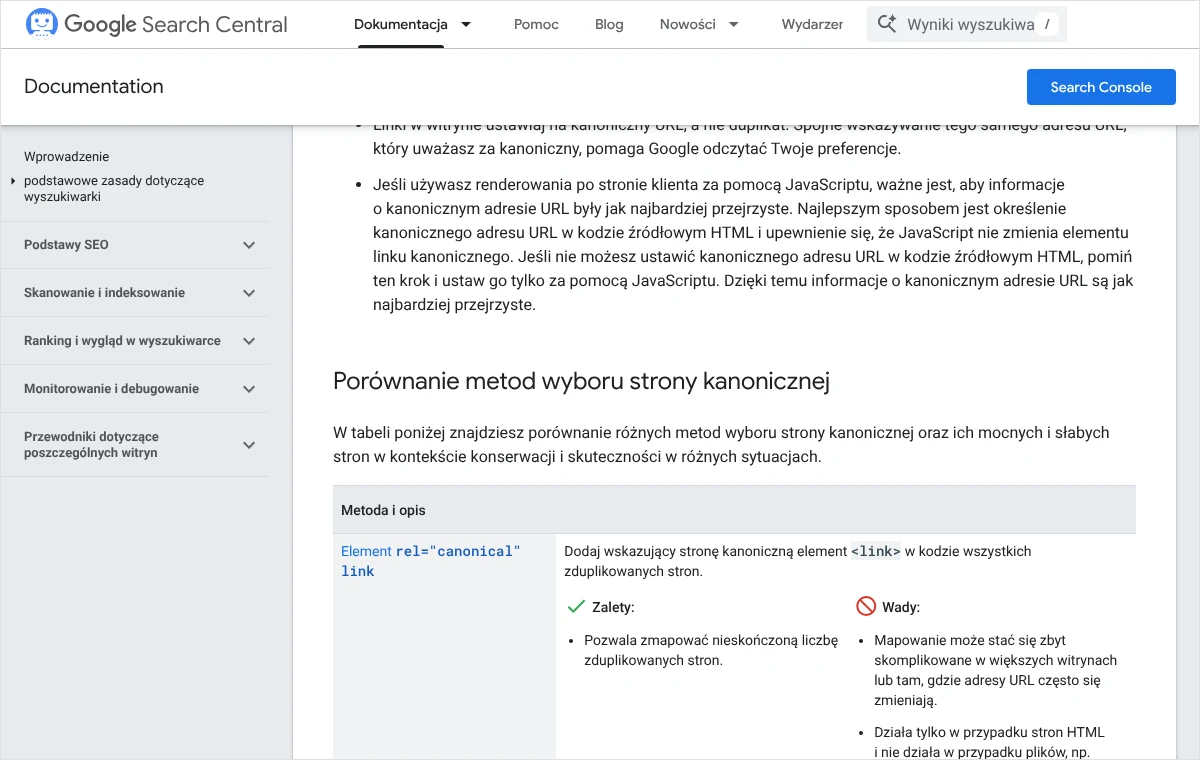1200x760 pixels.
Task: Click the Metoda i opis table header
Action: 384,510
